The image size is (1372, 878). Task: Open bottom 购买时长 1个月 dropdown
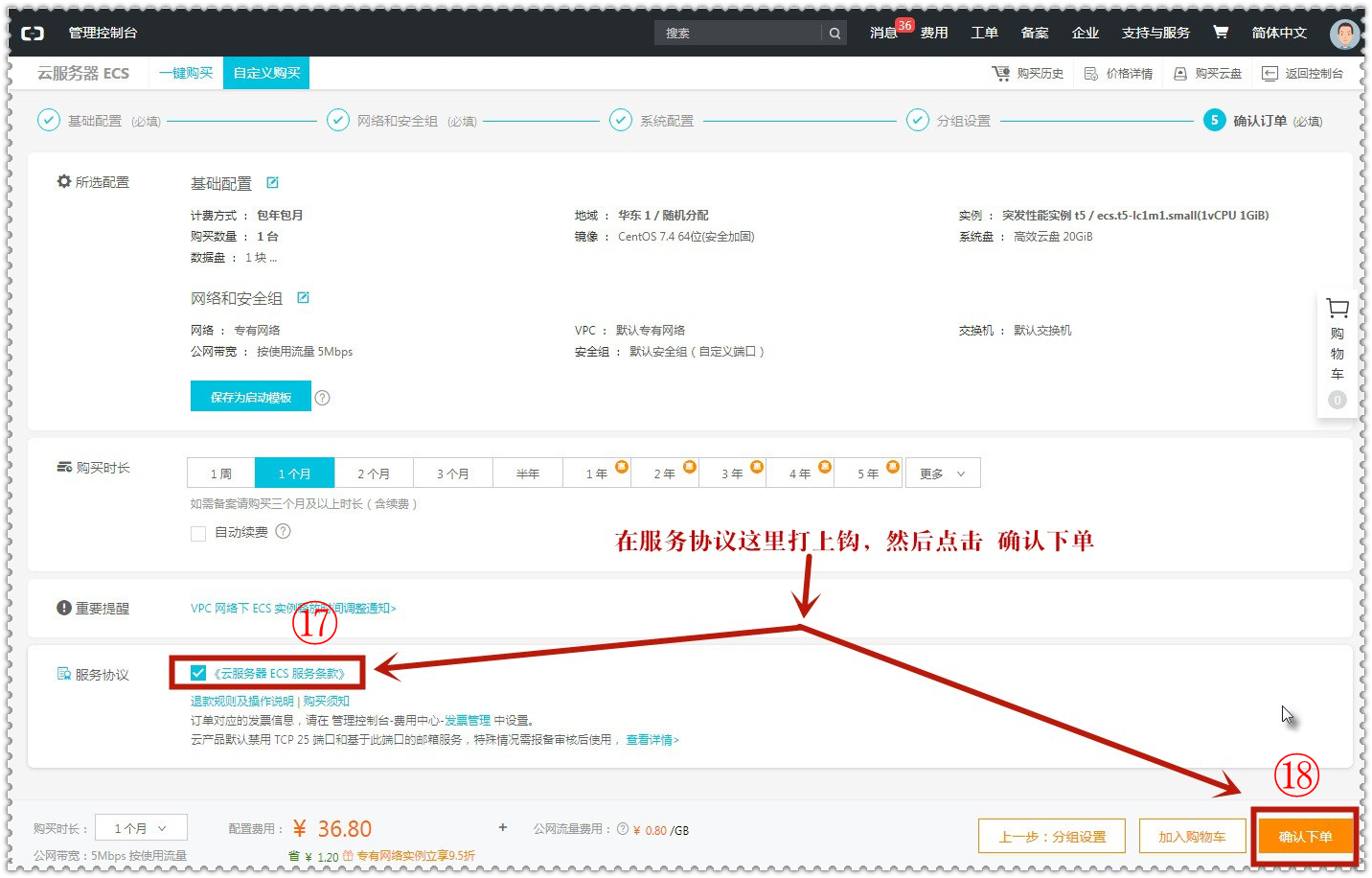pos(141,828)
